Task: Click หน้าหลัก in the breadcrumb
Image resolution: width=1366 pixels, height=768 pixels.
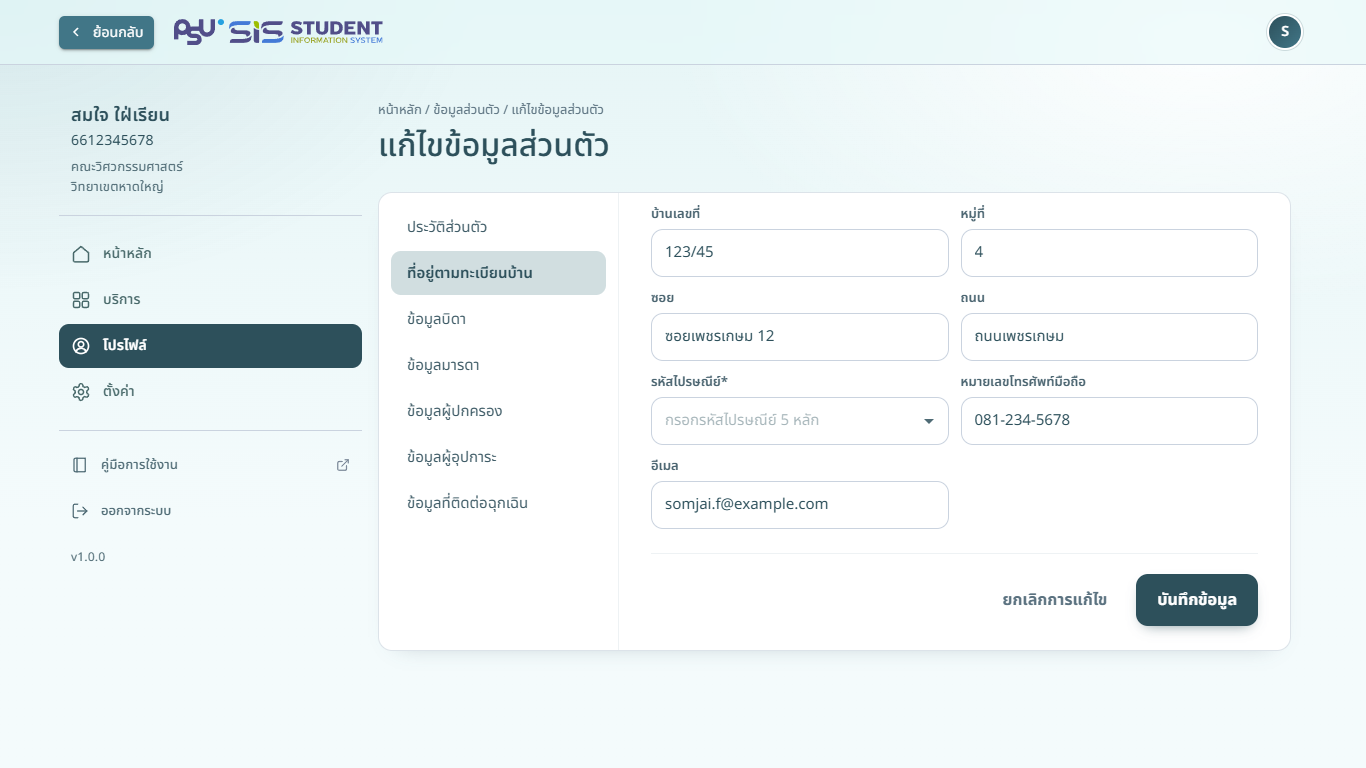Action: (399, 110)
